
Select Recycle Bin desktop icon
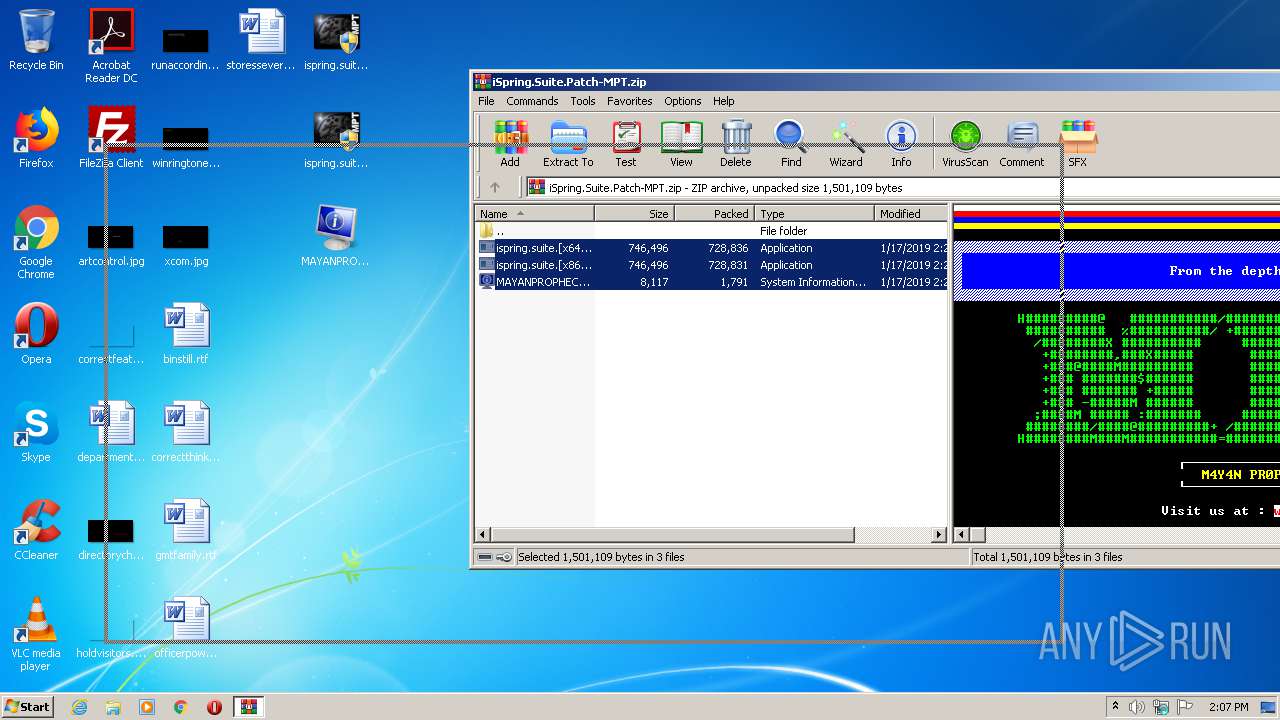(x=36, y=40)
